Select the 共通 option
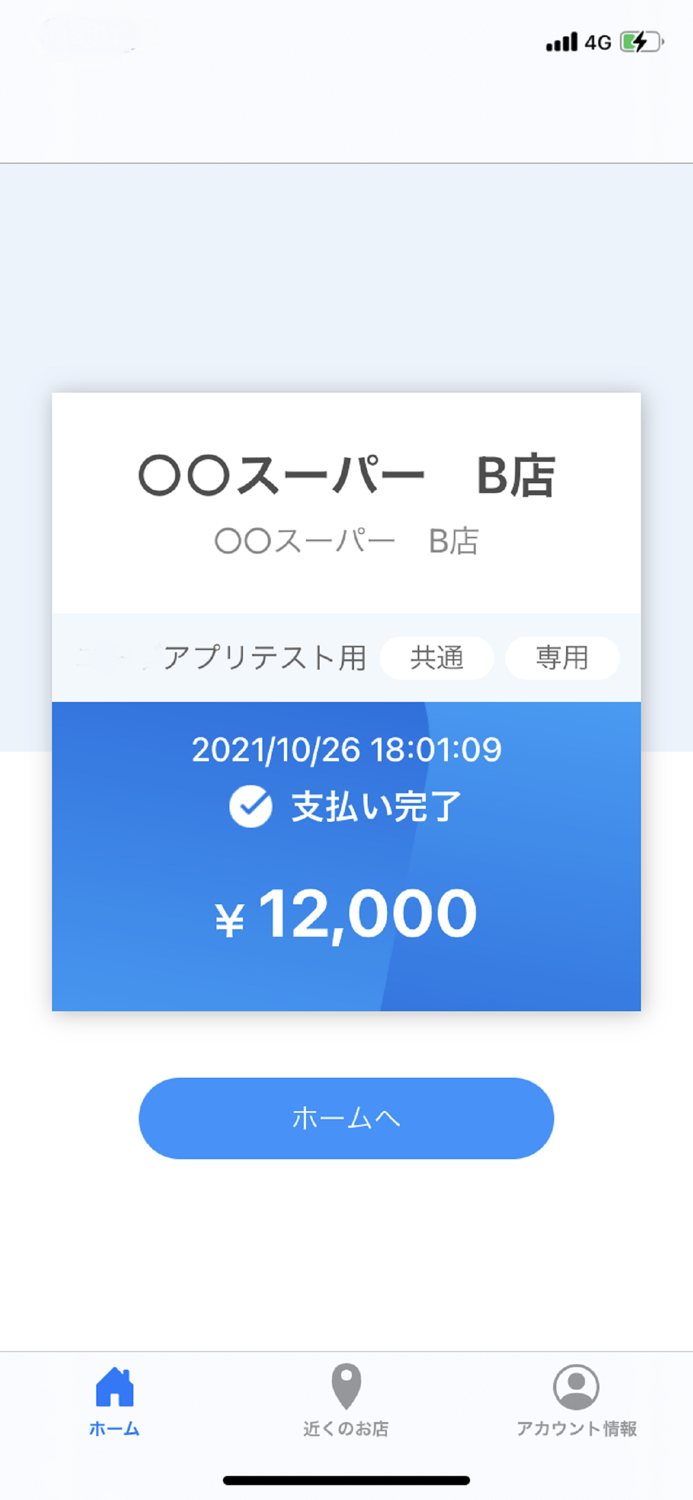This screenshot has height=1500, width=693. (x=437, y=658)
